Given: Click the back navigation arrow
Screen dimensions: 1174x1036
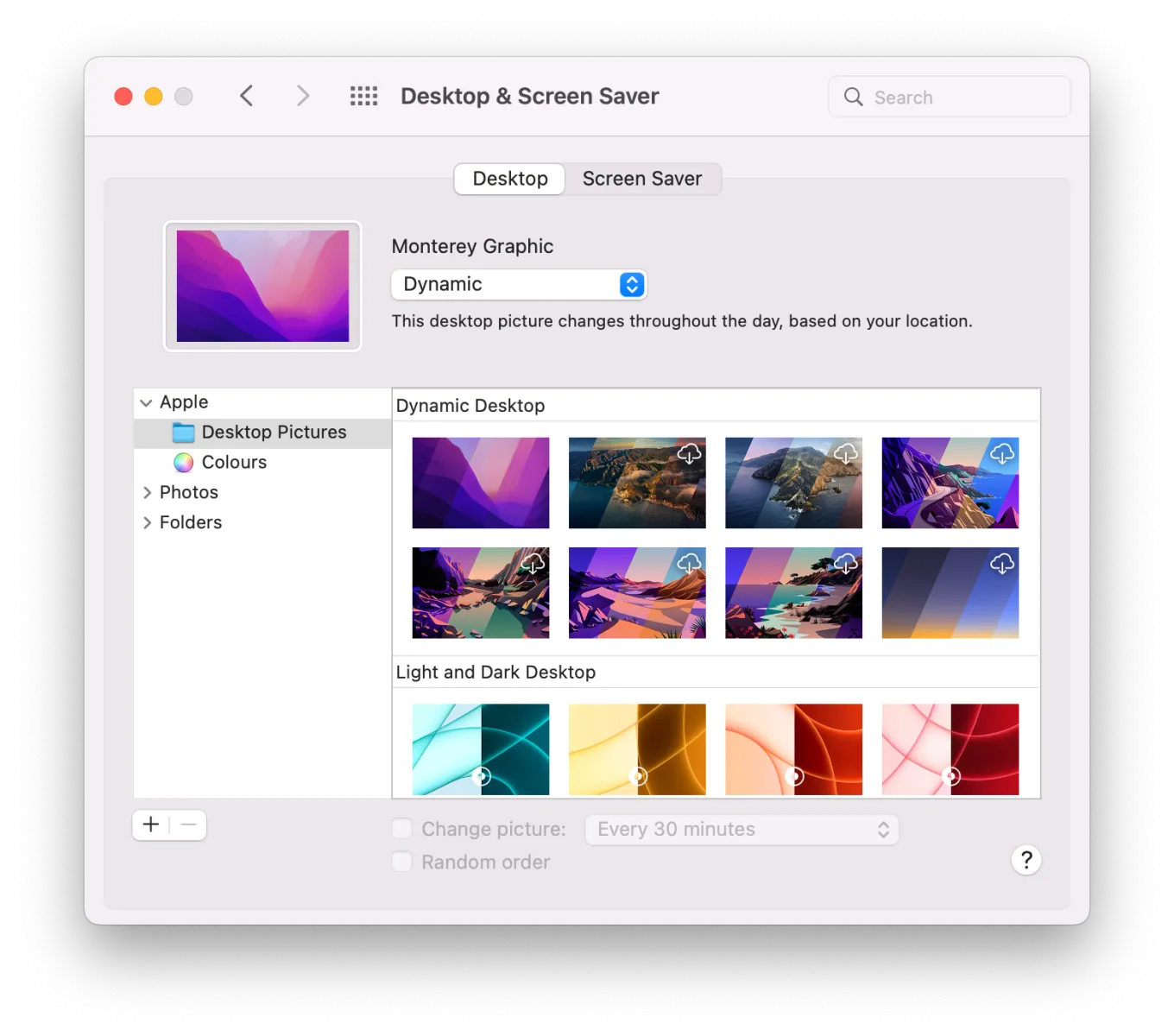Looking at the screenshot, I should [247, 96].
